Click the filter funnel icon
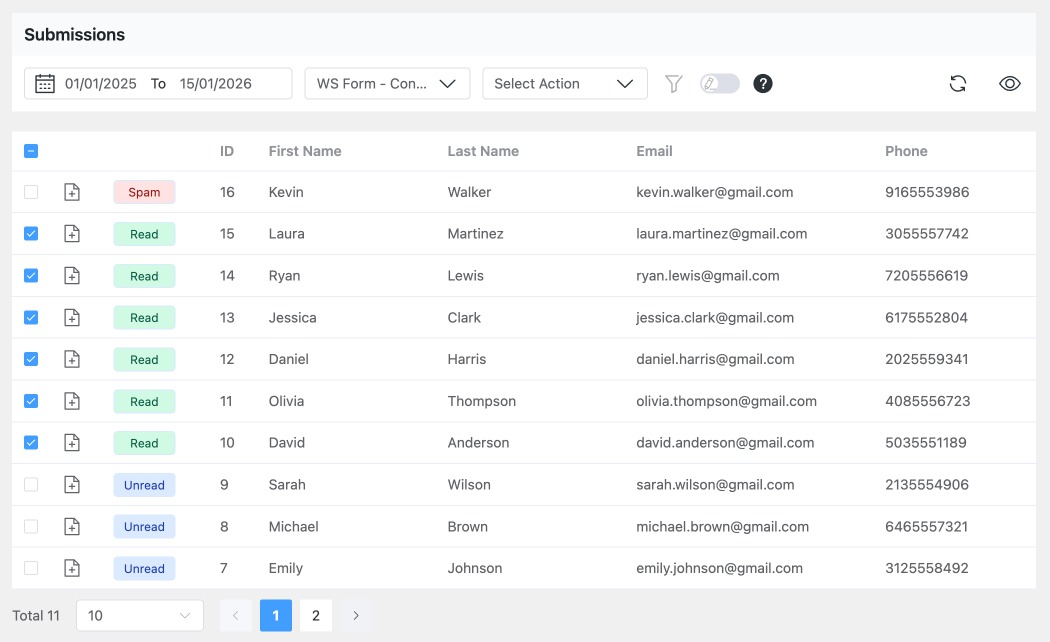The image size is (1050, 642). click(x=675, y=83)
